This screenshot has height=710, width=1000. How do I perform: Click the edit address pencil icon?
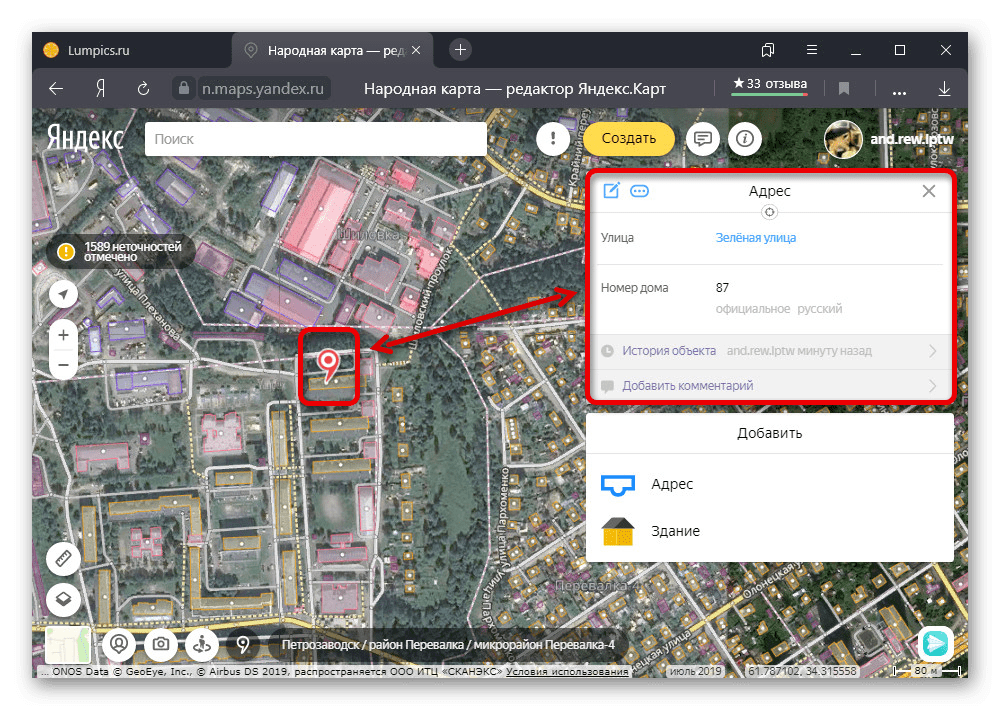[611, 190]
